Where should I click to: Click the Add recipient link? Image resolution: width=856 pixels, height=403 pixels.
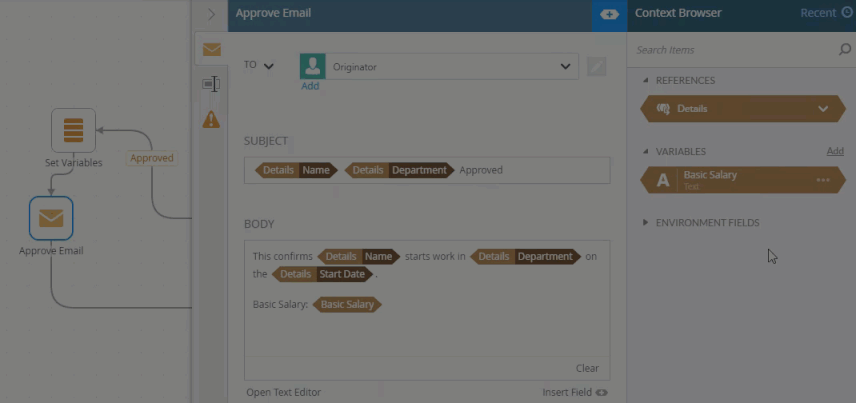310,86
